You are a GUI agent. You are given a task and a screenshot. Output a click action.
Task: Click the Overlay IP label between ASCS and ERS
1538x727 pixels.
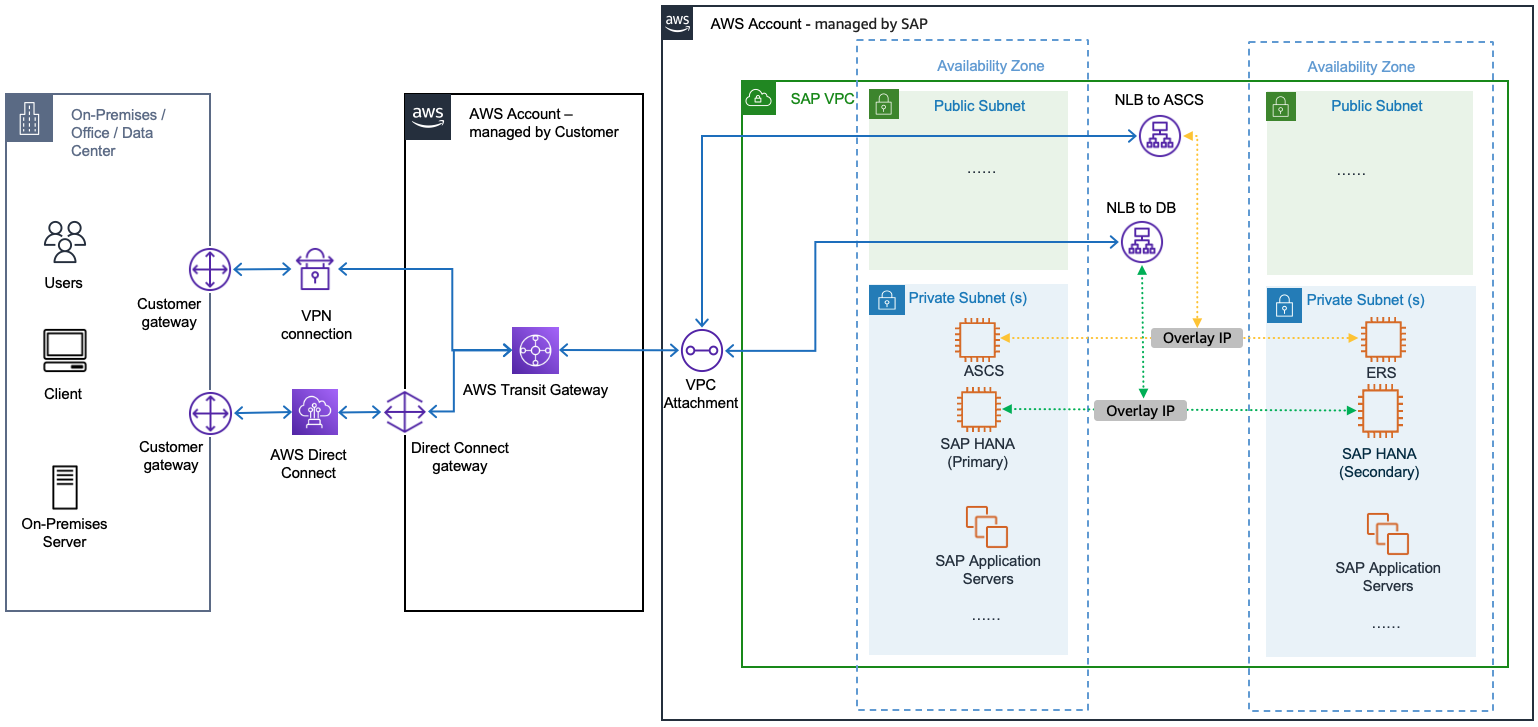(1196, 338)
